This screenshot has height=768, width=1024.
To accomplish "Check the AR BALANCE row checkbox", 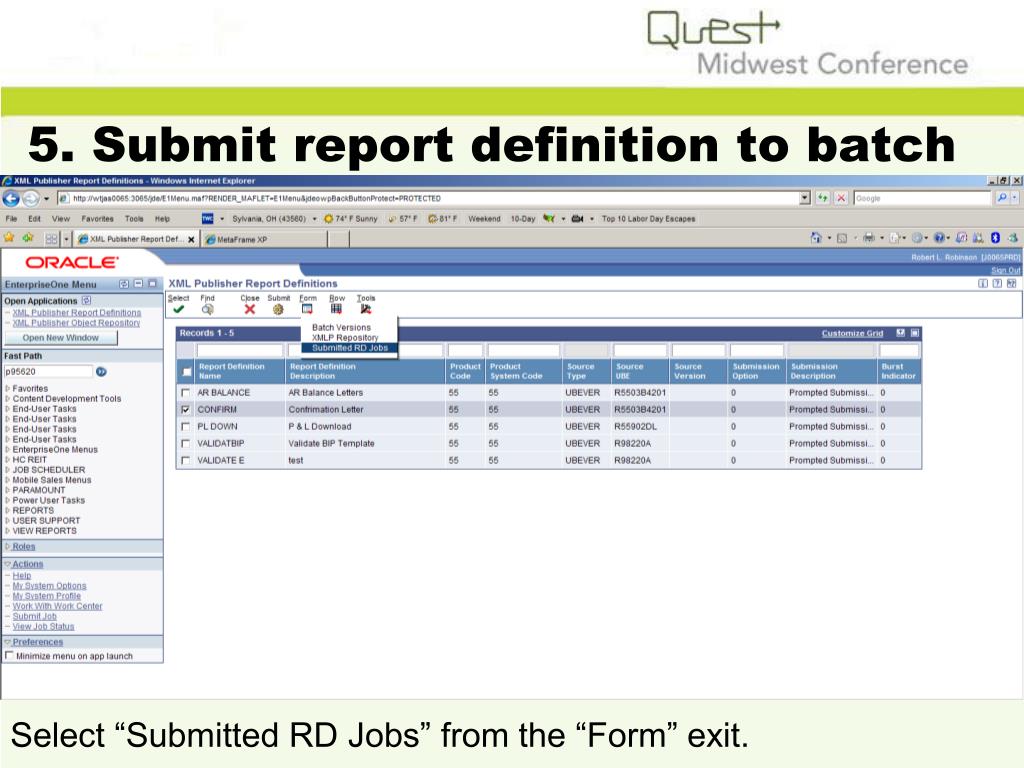I will pyautogui.click(x=185, y=393).
